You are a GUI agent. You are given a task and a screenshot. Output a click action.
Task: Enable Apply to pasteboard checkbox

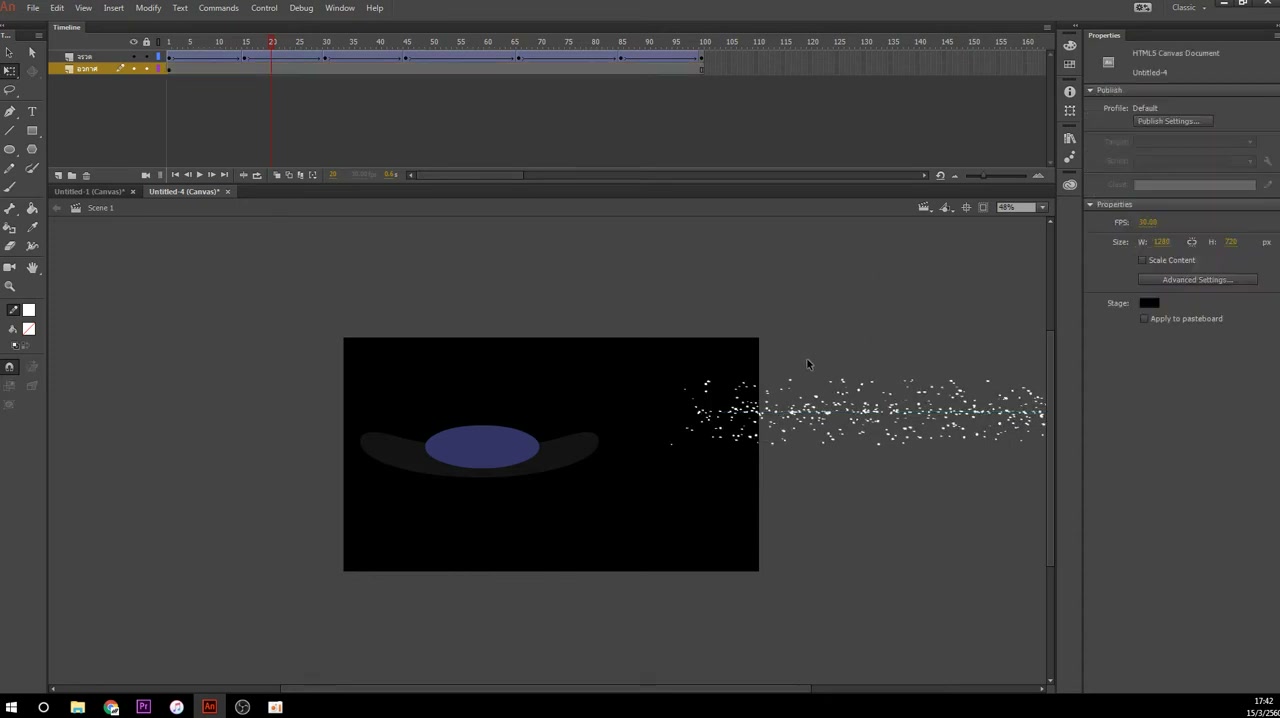(x=1144, y=319)
